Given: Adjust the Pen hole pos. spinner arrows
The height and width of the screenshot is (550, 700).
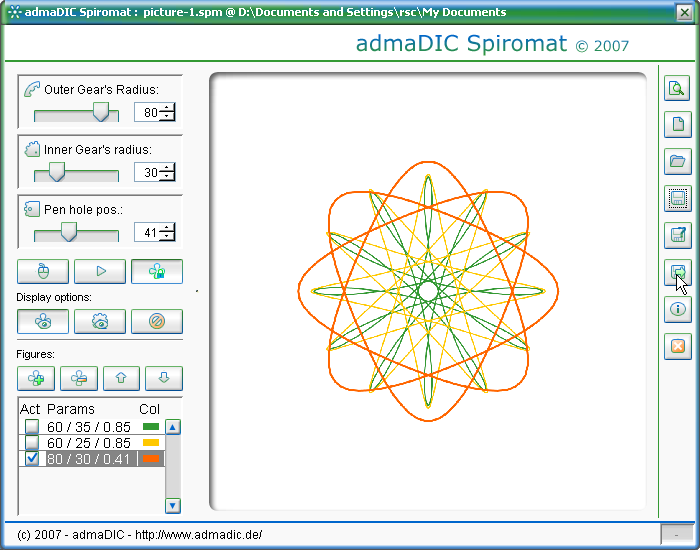Looking at the screenshot, I should (167, 232).
